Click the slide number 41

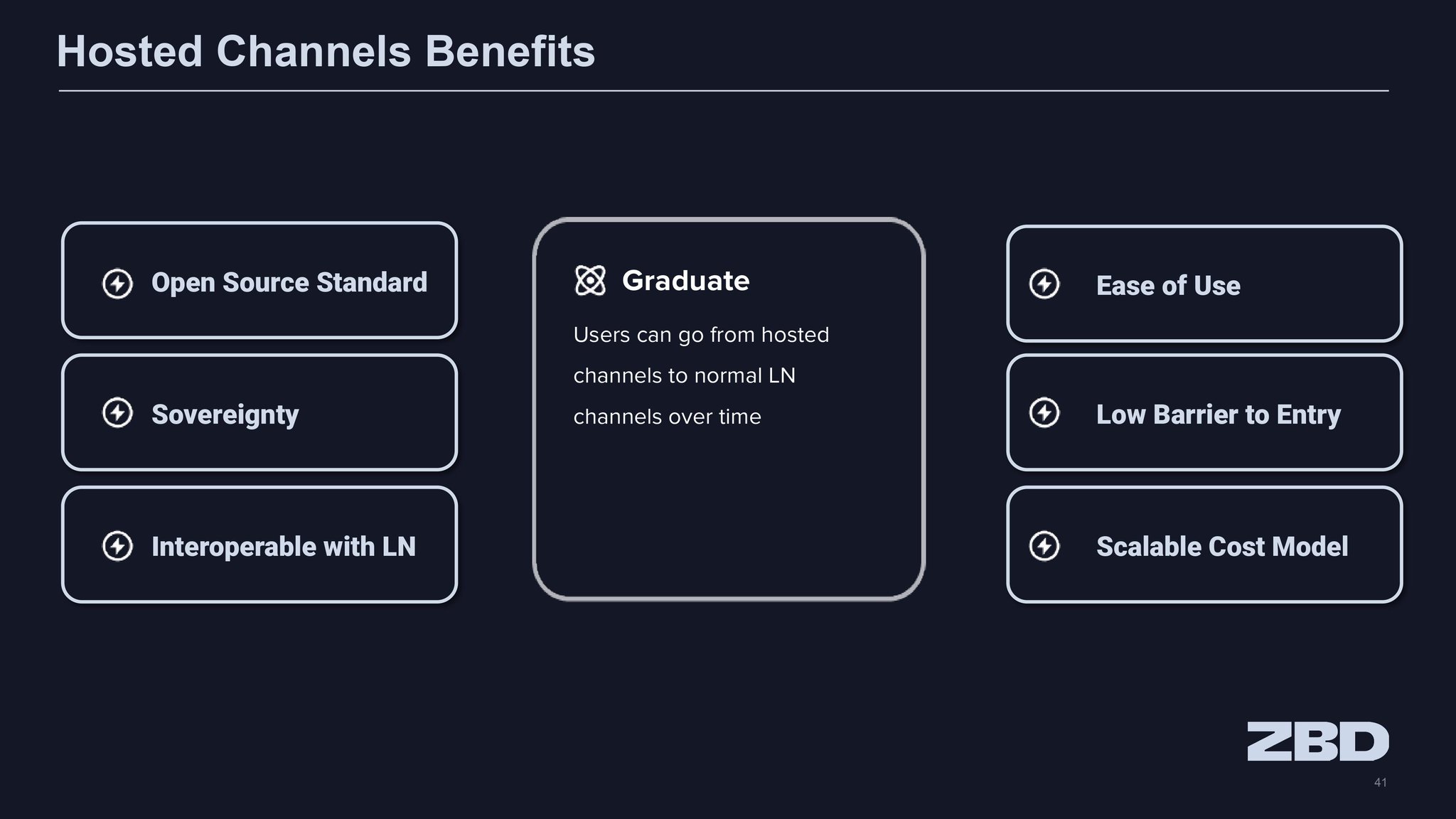1380,783
